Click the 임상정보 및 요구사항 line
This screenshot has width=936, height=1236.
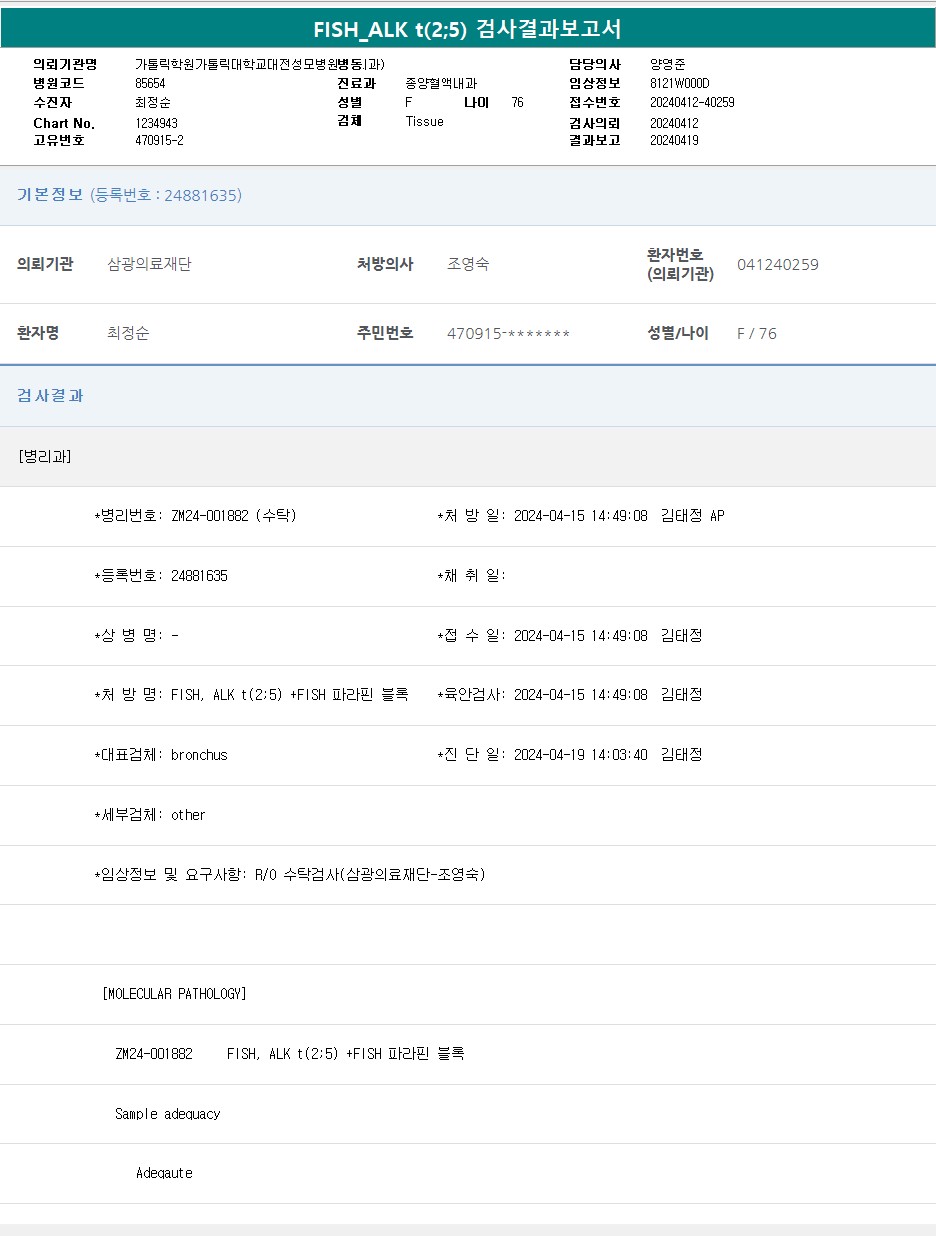point(290,875)
